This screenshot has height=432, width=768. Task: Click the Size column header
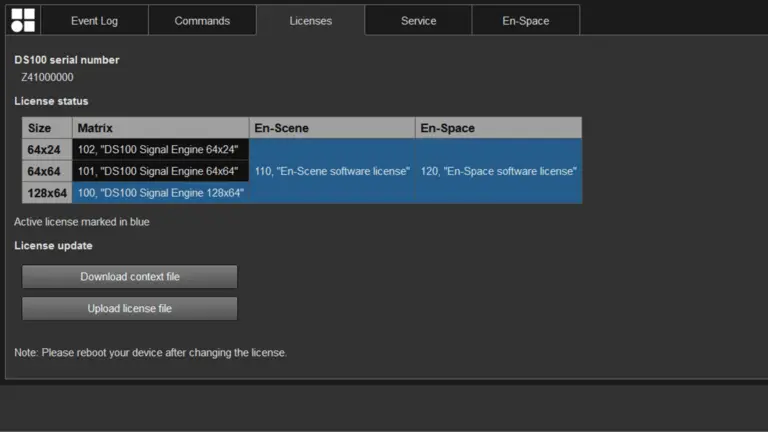point(47,128)
